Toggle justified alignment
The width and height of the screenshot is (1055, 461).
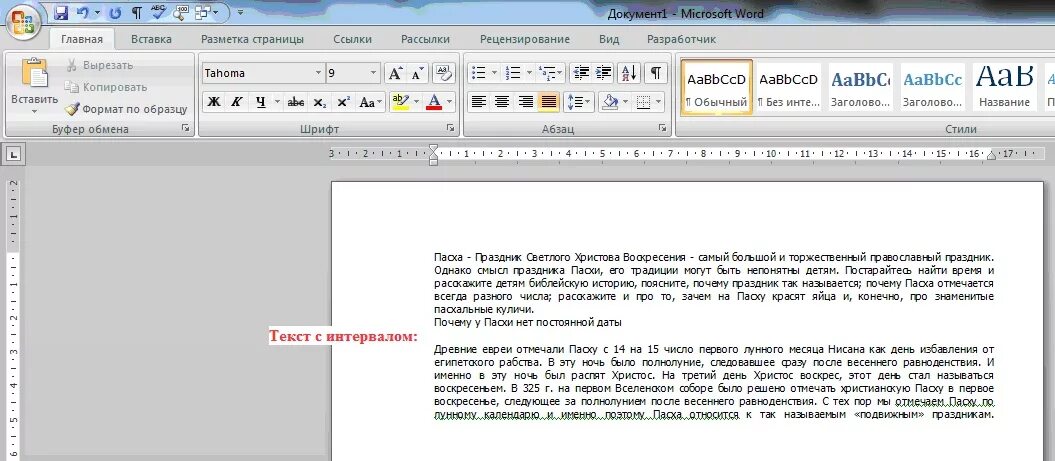pyautogui.click(x=549, y=102)
